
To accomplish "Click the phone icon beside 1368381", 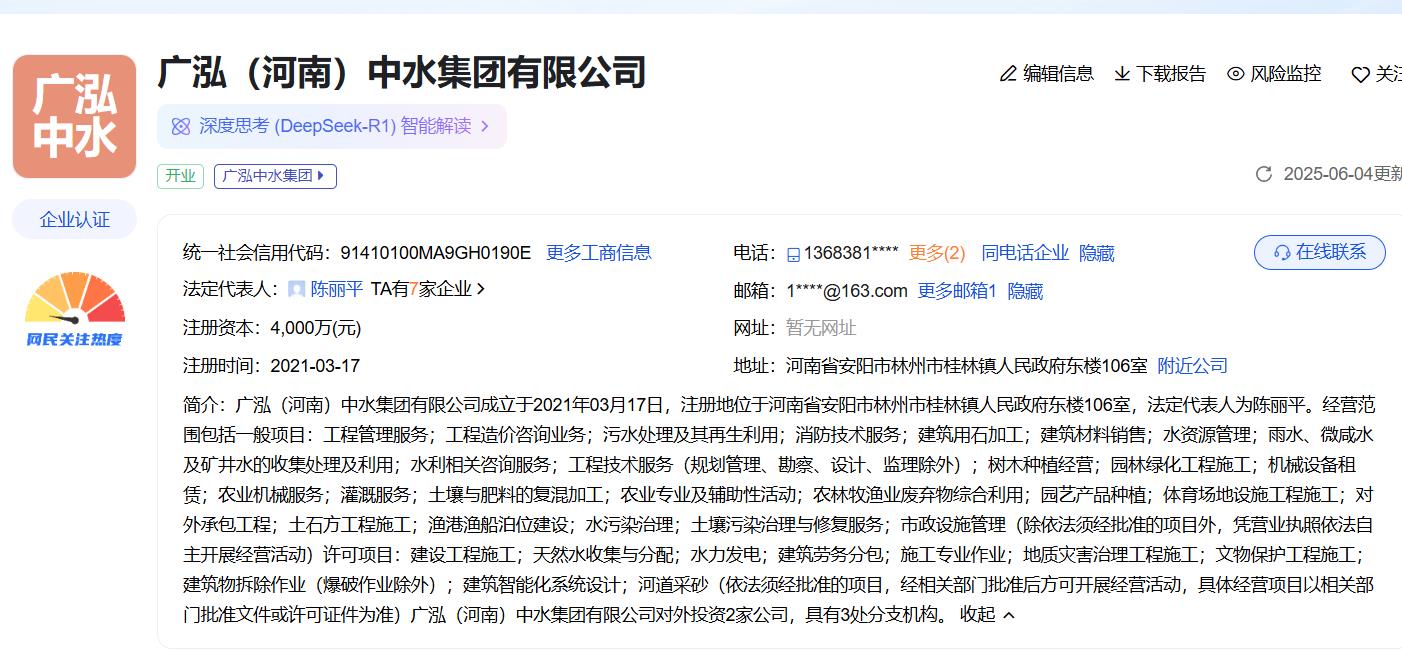I will 794,254.
